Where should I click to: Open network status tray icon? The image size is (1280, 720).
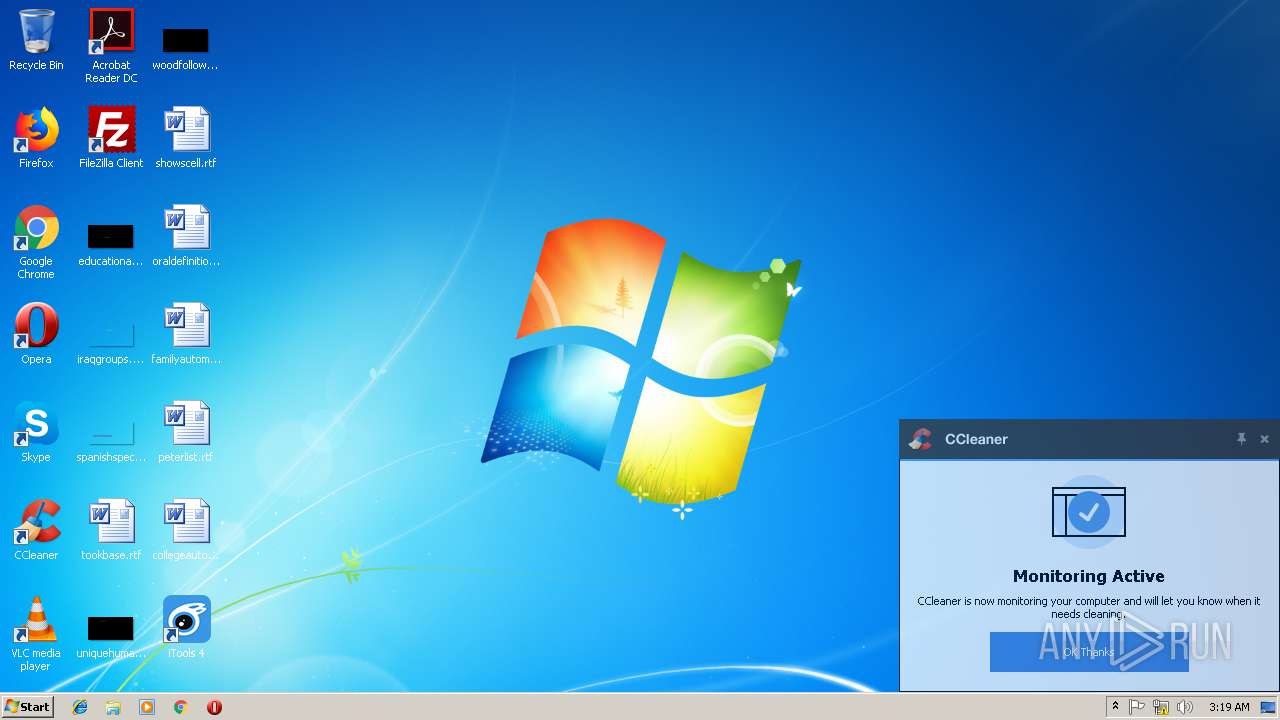(x=1161, y=706)
